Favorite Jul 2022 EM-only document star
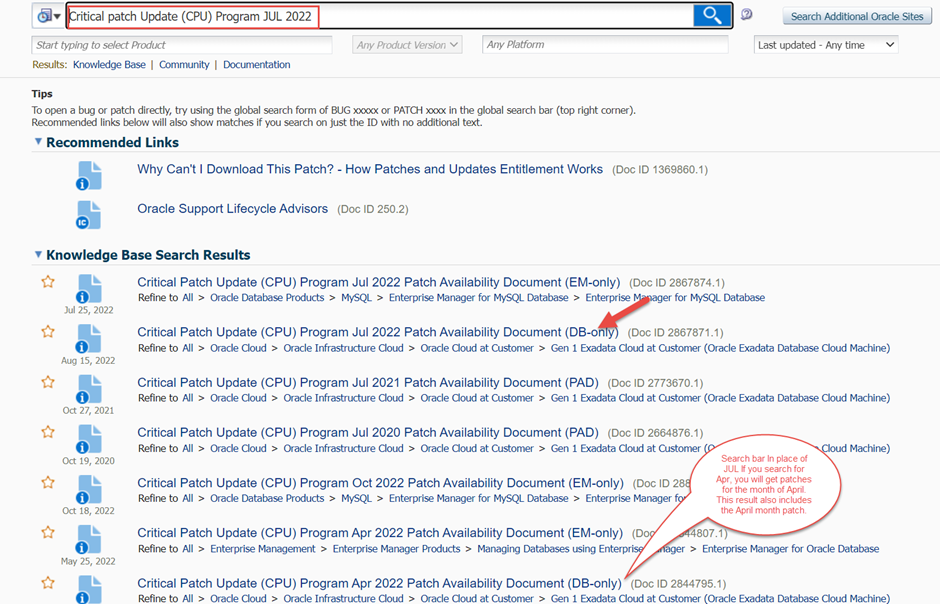The height and width of the screenshot is (604, 940). point(48,282)
